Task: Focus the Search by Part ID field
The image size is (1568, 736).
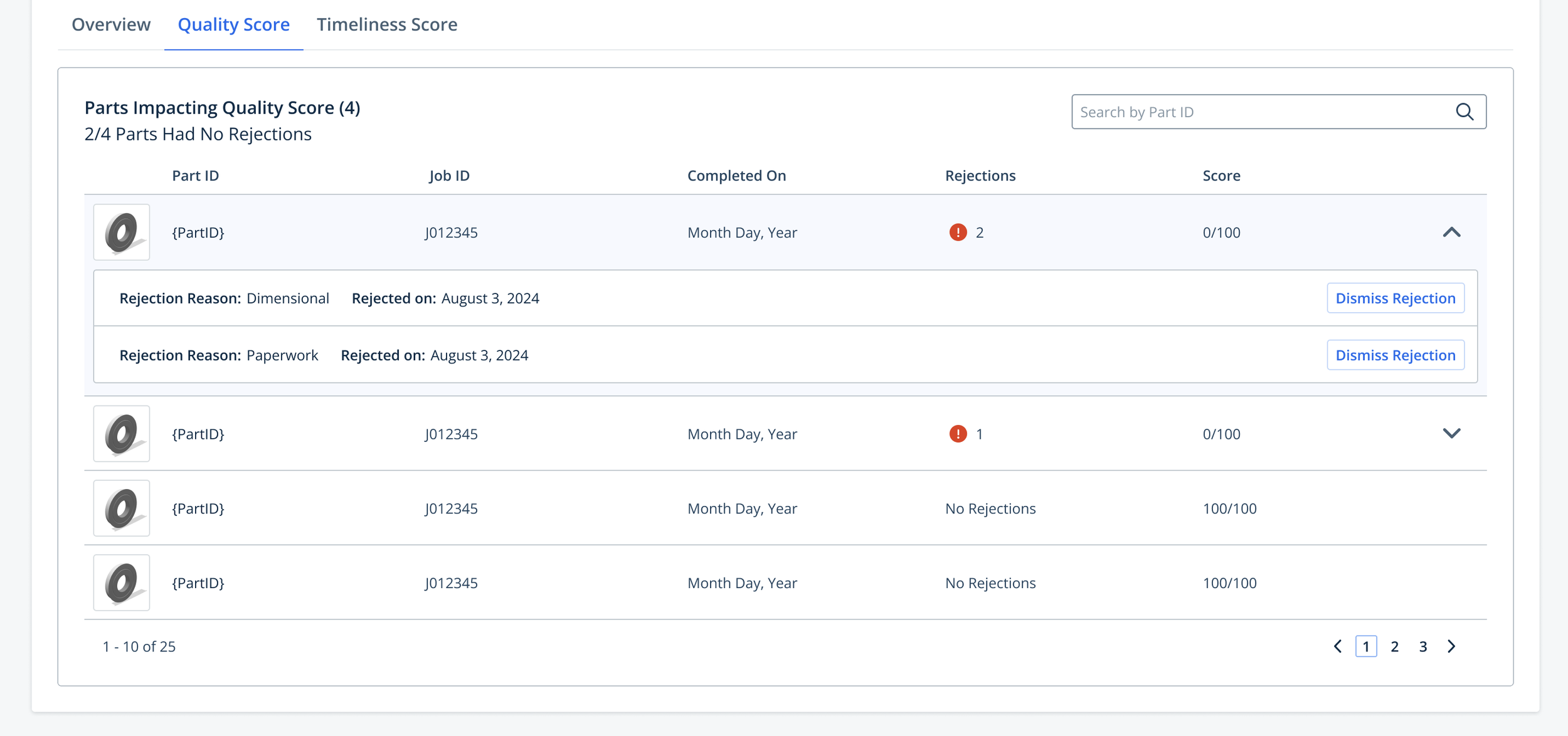Action: click(1261, 112)
